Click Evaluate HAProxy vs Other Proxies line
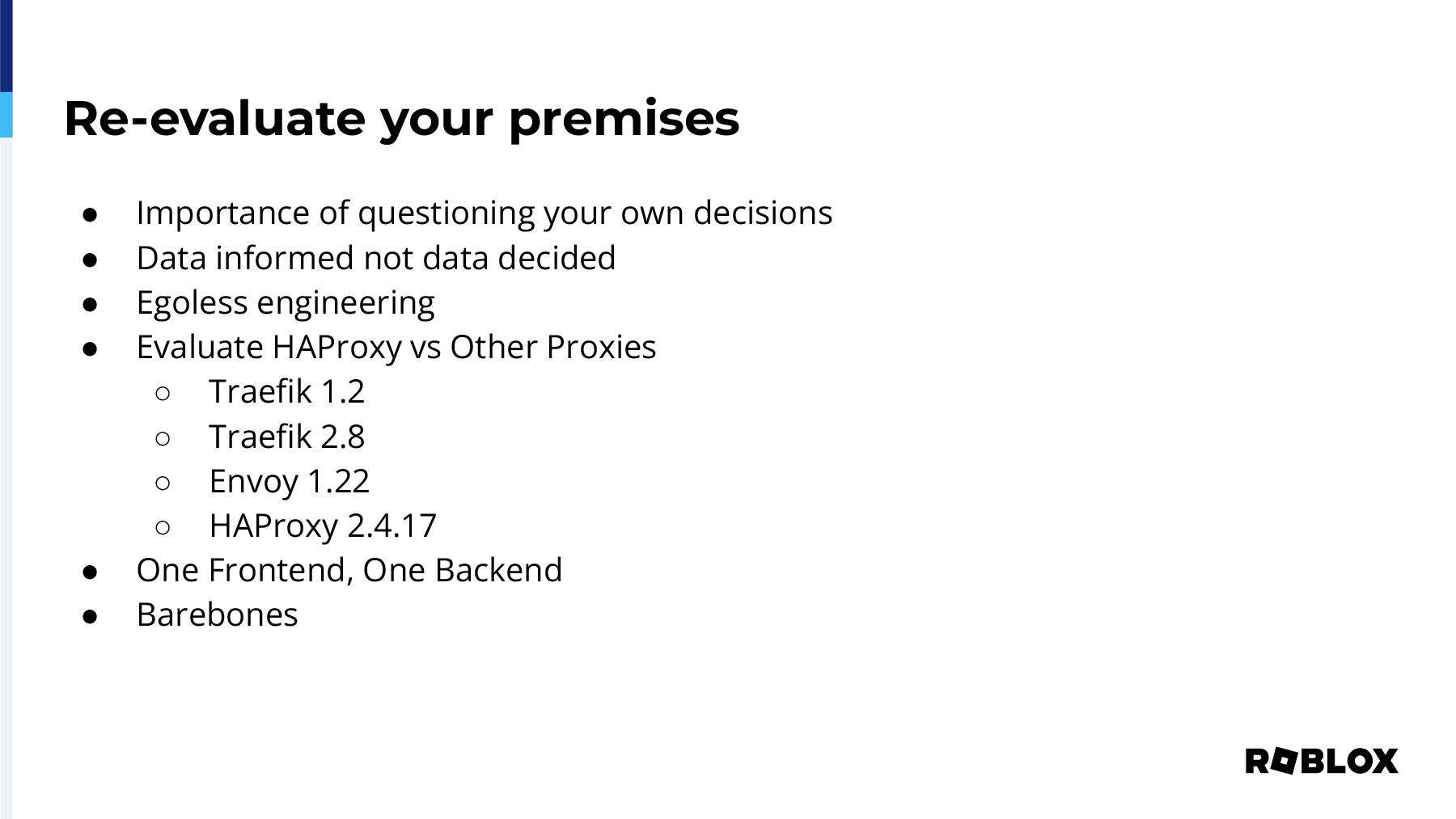The width and height of the screenshot is (1456, 819). pyautogui.click(x=396, y=347)
